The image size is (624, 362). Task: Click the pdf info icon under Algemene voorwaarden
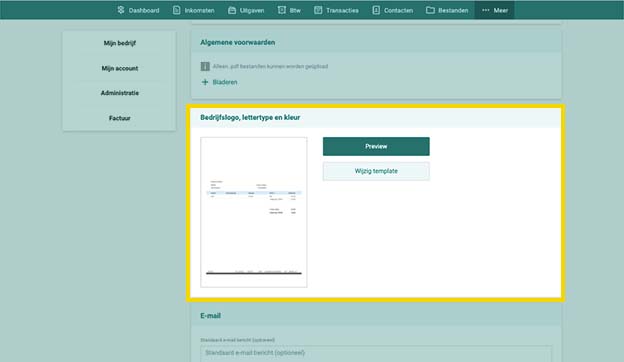(x=205, y=66)
